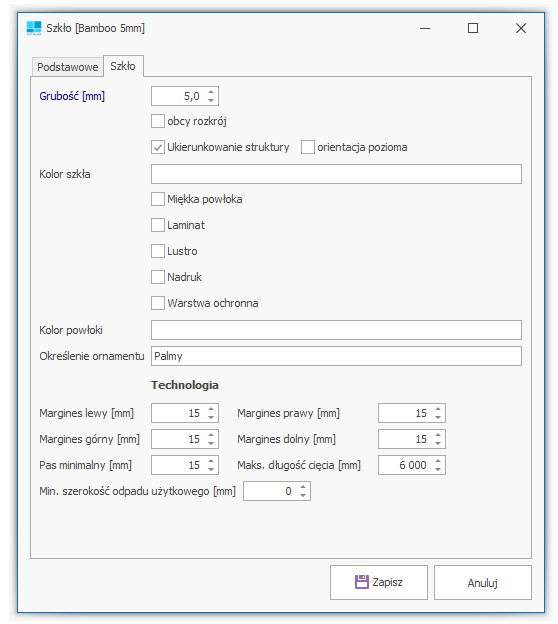Cancel the dialog with Anuluj
The width and height of the screenshot is (558, 624).
coord(482,582)
